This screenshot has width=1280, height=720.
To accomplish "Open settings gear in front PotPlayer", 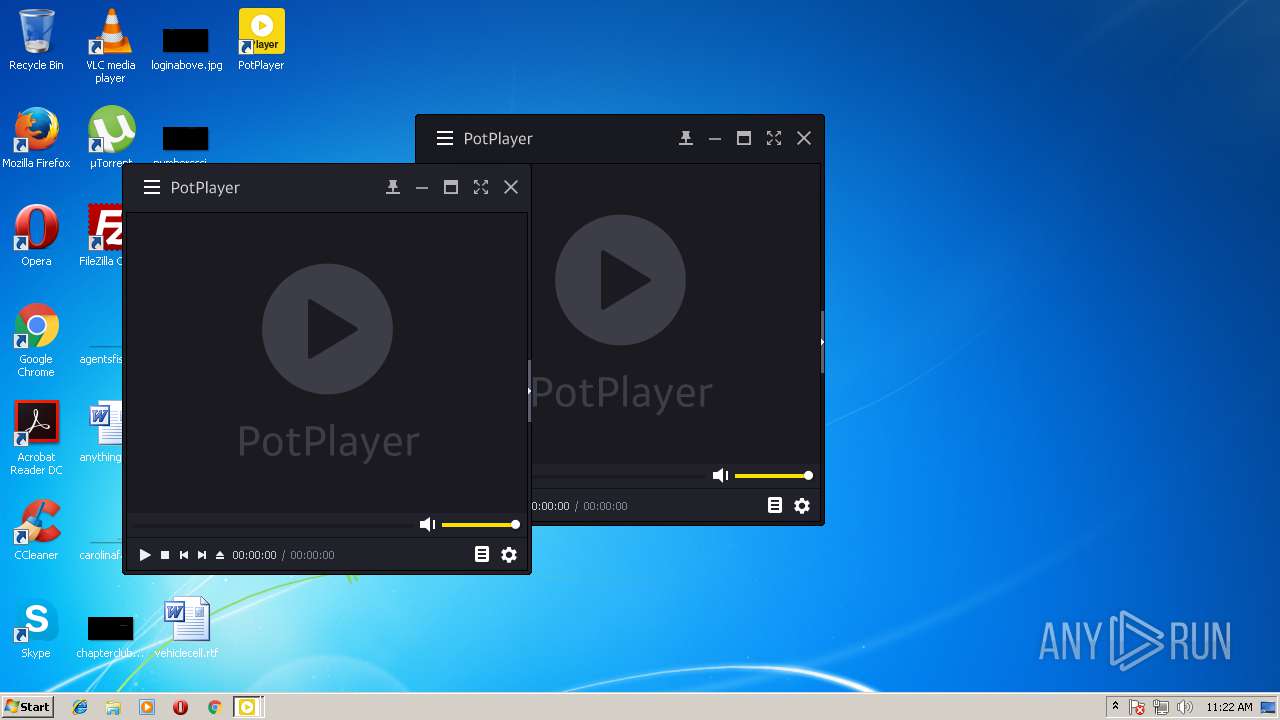I will [509, 554].
